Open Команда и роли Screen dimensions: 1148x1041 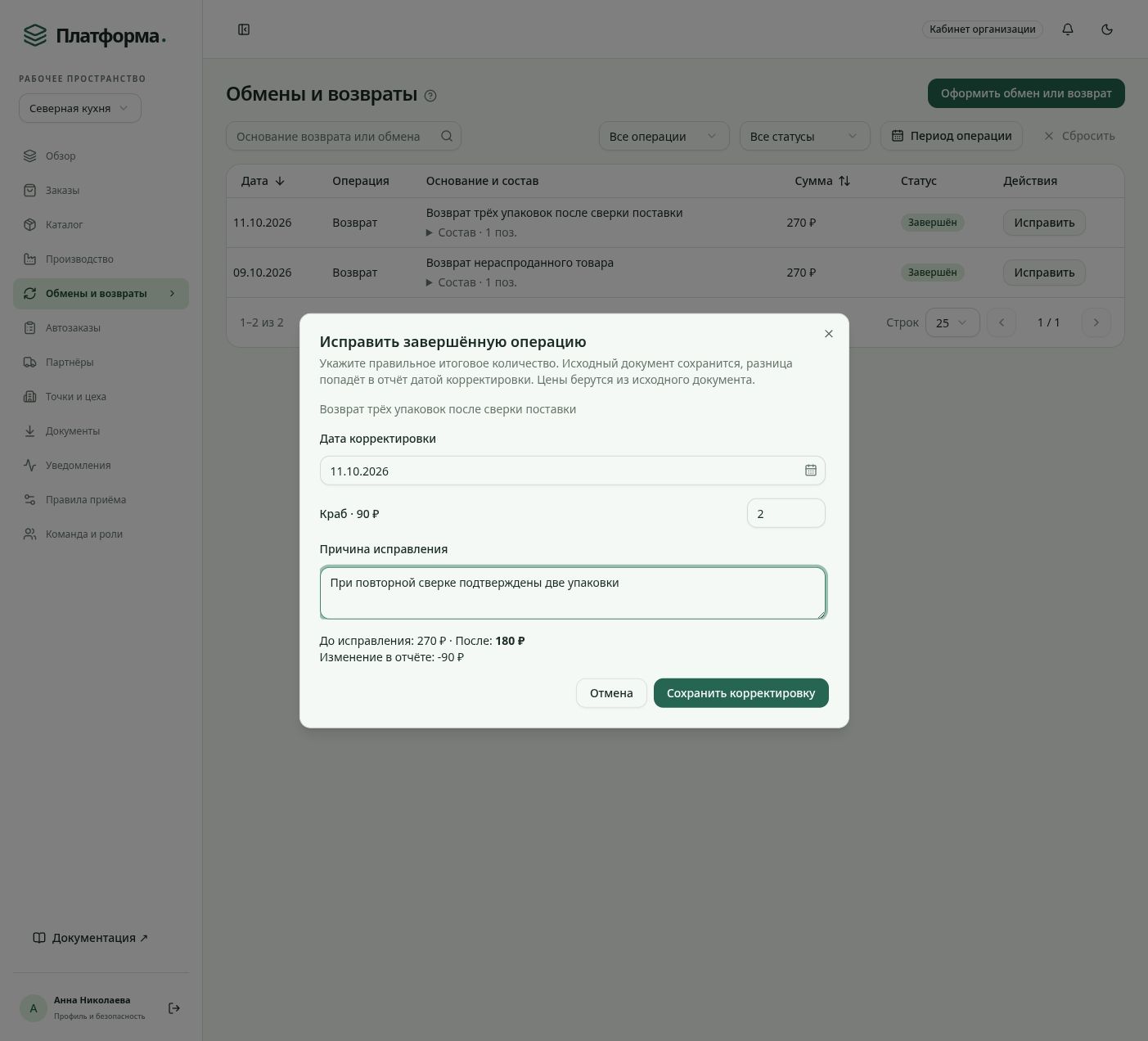[x=101, y=534]
